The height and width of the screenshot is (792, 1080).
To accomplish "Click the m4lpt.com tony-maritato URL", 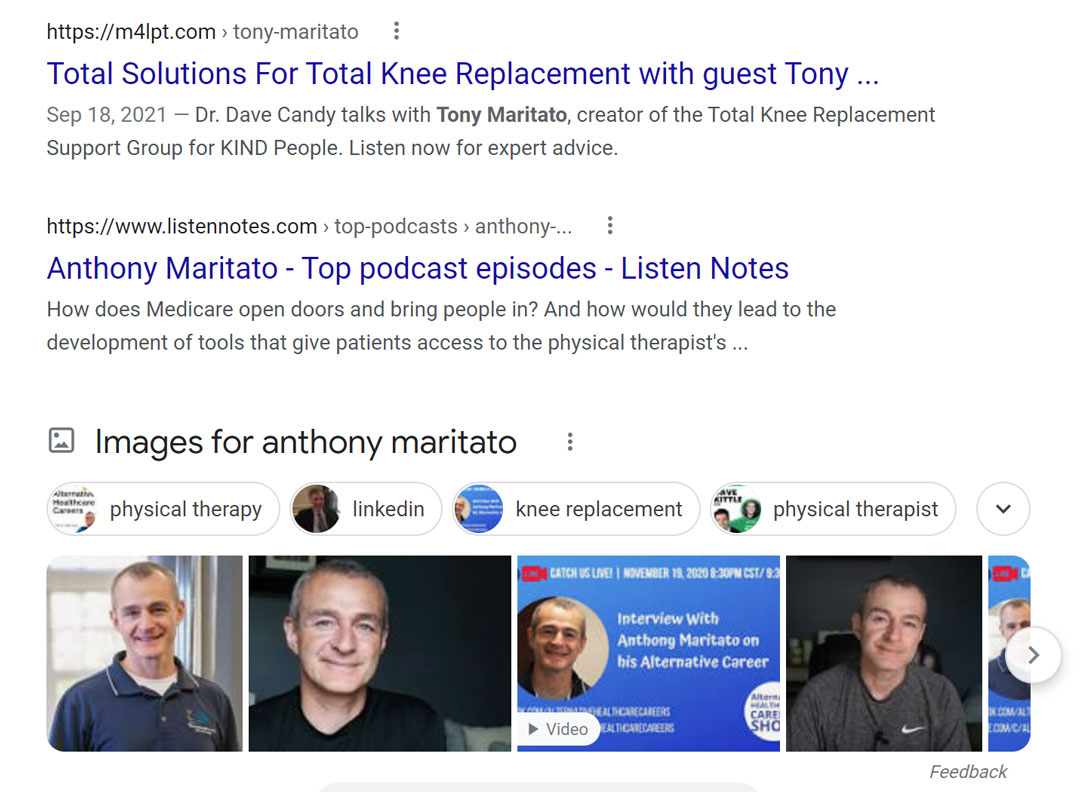I will pos(202,32).
